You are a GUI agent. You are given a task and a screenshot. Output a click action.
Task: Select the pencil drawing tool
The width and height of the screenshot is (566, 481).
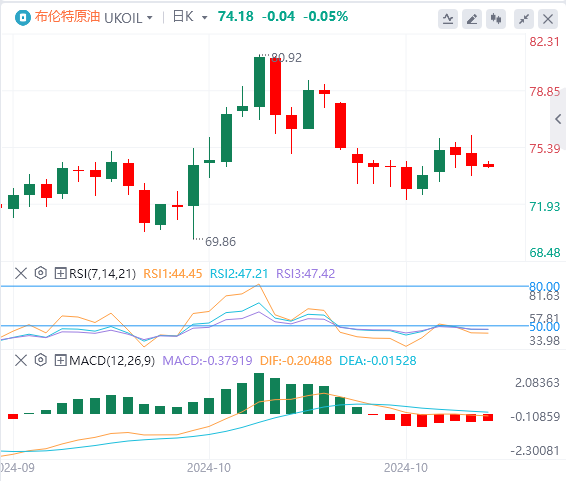click(x=472, y=19)
